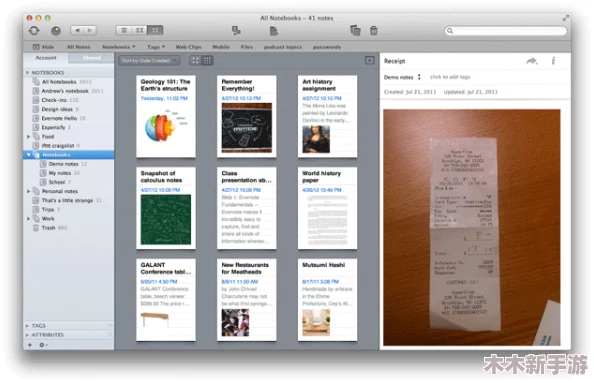Image resolution: width=594 pixels, height=383 pixels.
Task: Click the new note document icon
Action: tap(274, 31)
